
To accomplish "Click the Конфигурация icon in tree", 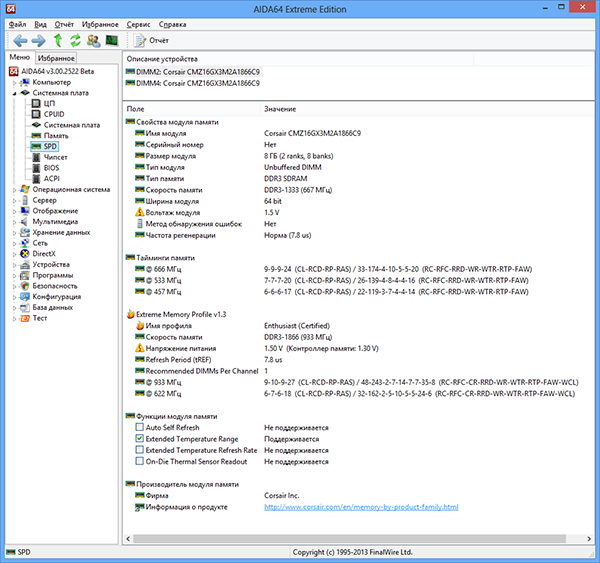I will point(25,297).
